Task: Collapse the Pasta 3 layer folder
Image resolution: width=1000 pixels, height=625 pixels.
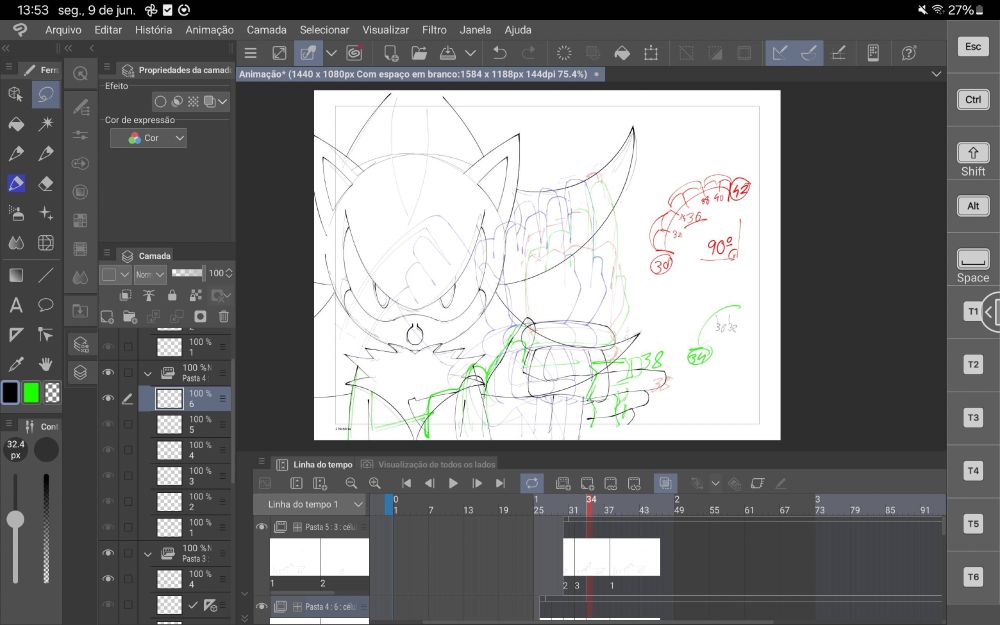Action: (x=148, y=554)
